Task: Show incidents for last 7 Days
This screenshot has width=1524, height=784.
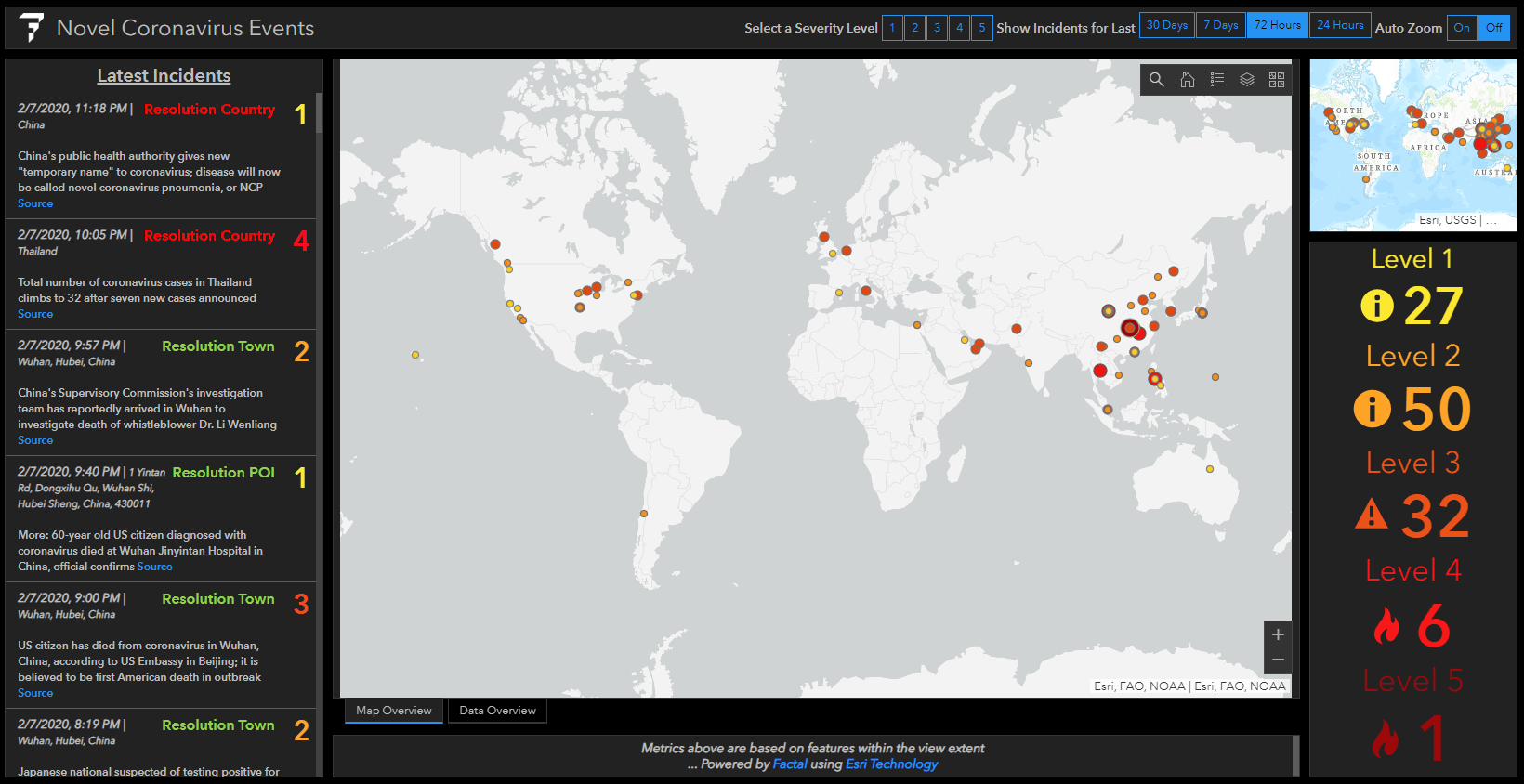Action: pos(1220,25)
